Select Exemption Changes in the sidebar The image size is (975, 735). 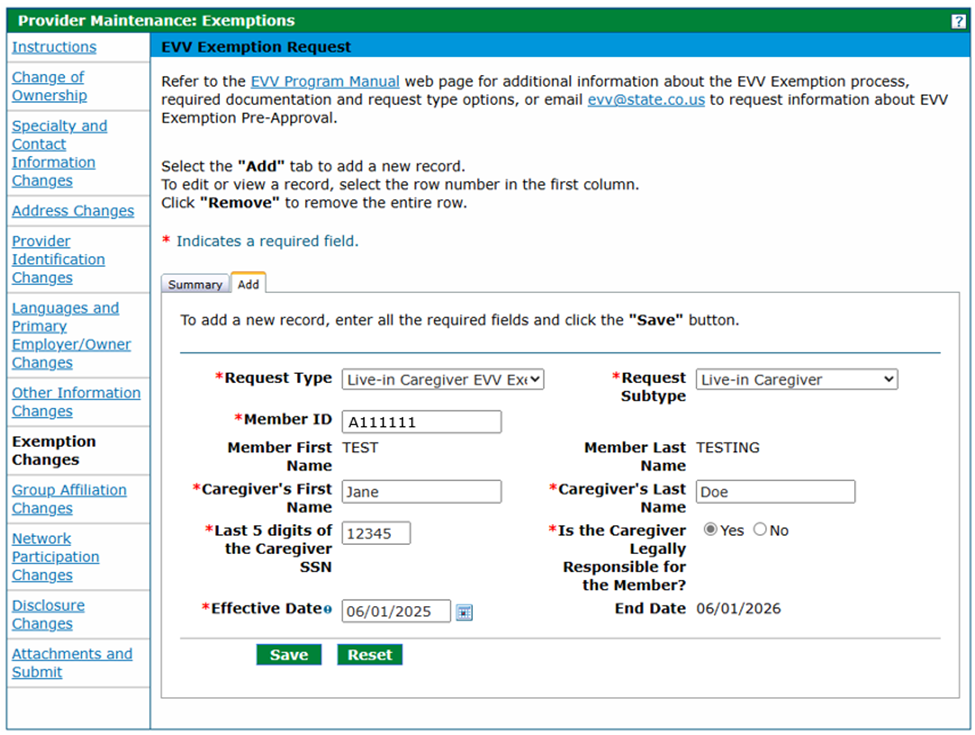[x=54, y=451]
